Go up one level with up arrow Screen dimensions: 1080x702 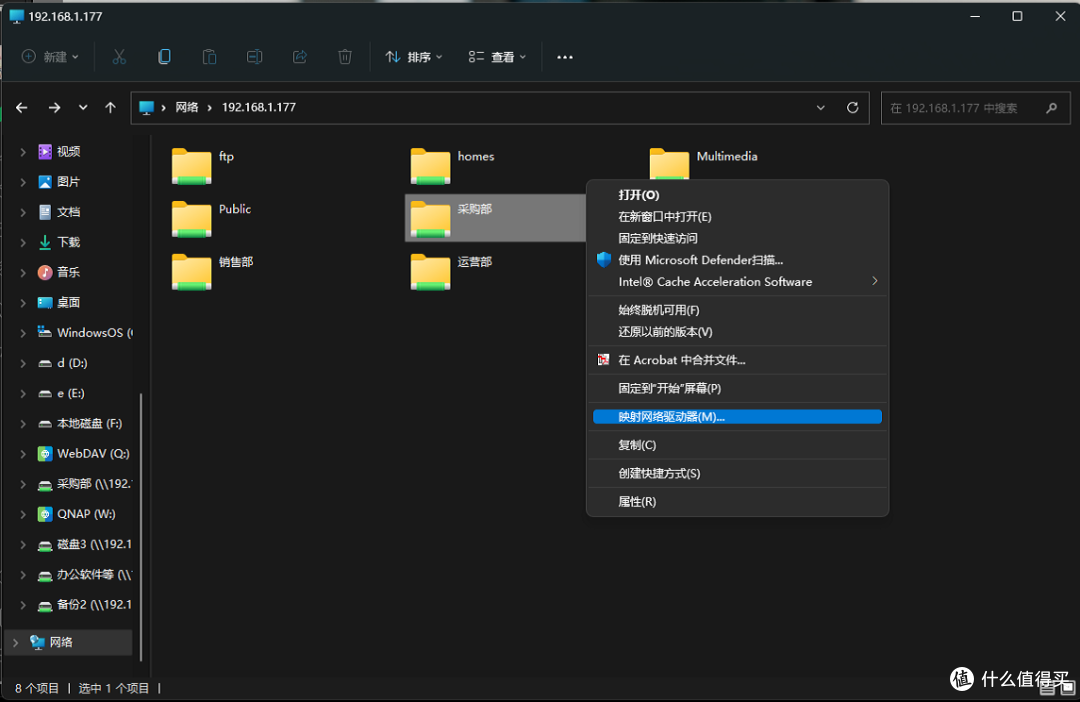pyautogui.click(x=110, y=107)
